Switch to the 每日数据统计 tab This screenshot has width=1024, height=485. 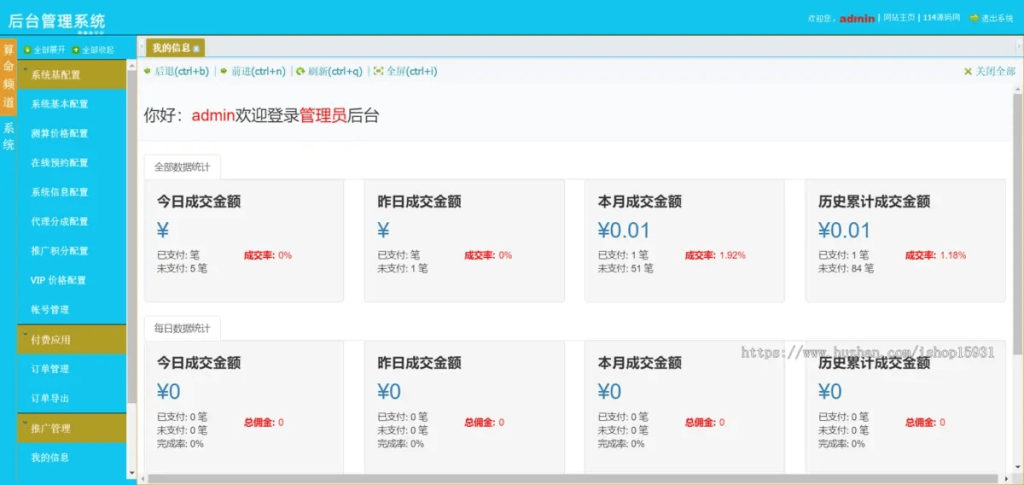(x=182, y=328)
